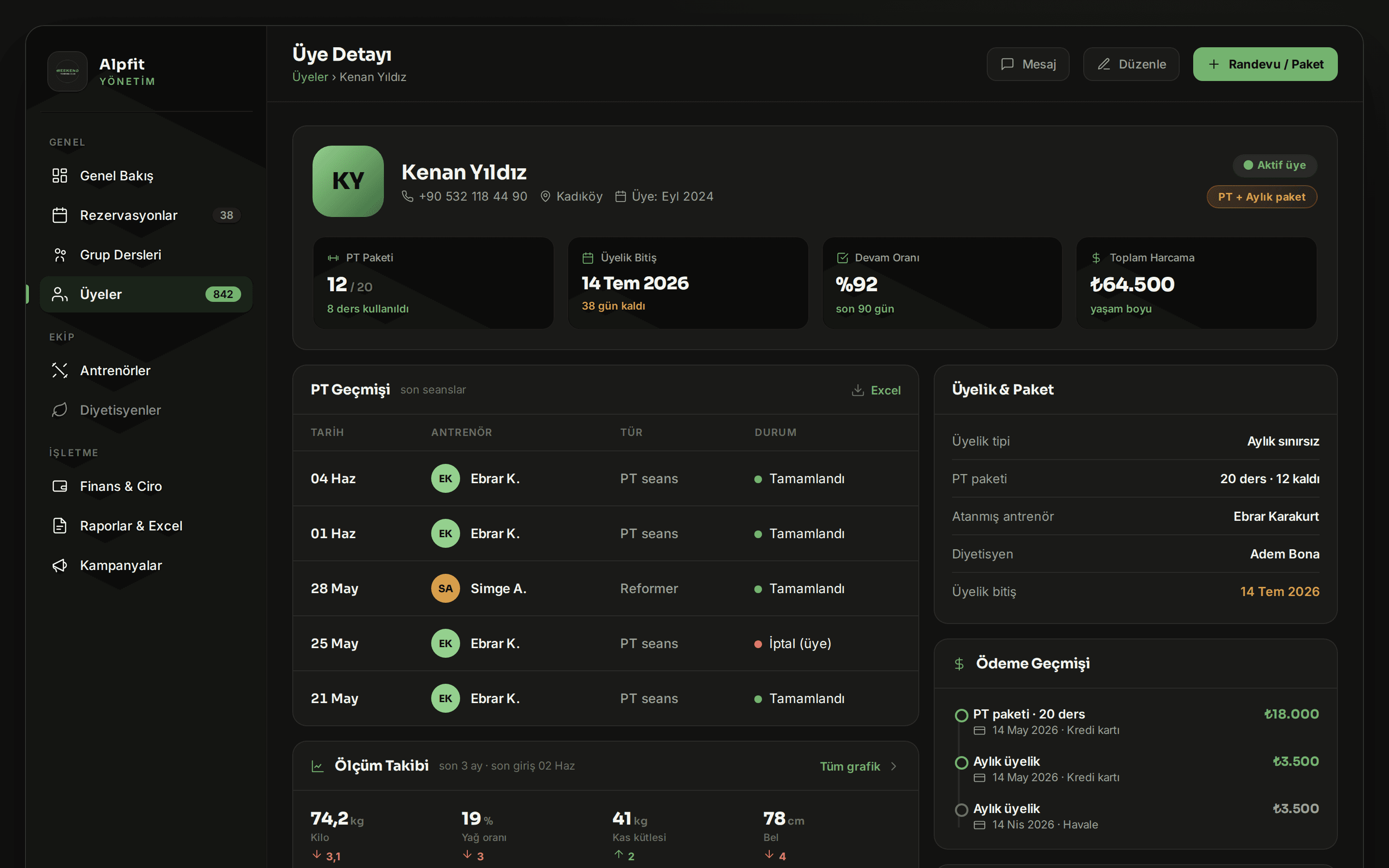Open Finans & Ciro wallet icon
Image resolution: width=1389 pixels, height=868 pixels.
click(60, 486)
